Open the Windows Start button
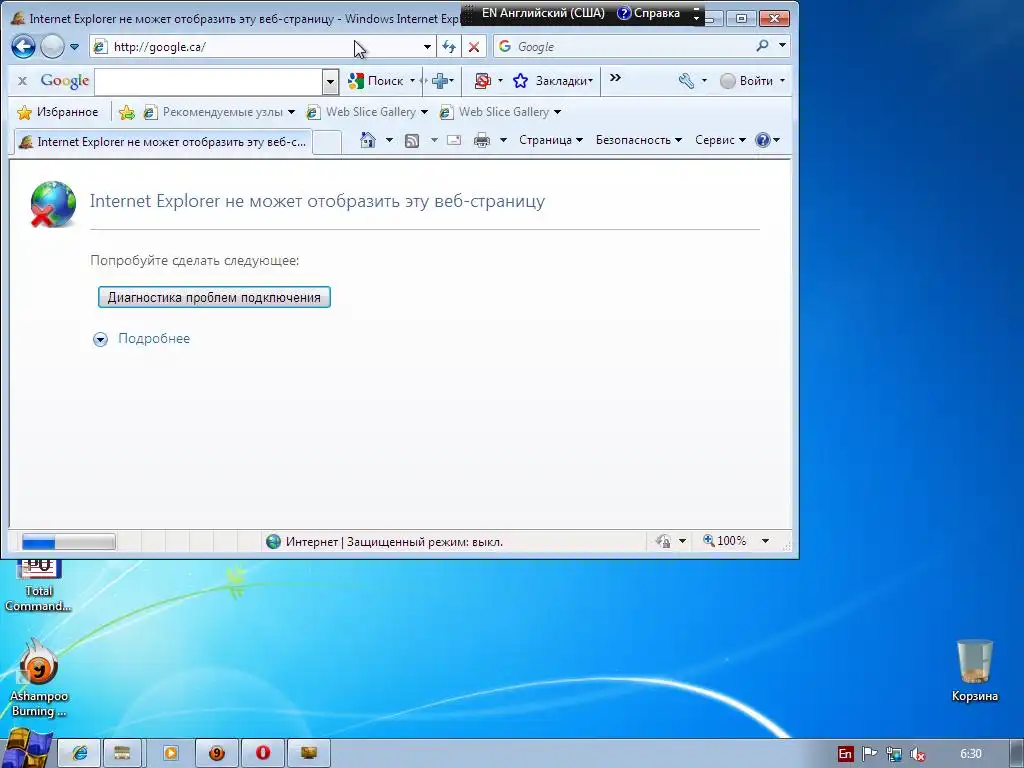 click(x=26, y=748)
